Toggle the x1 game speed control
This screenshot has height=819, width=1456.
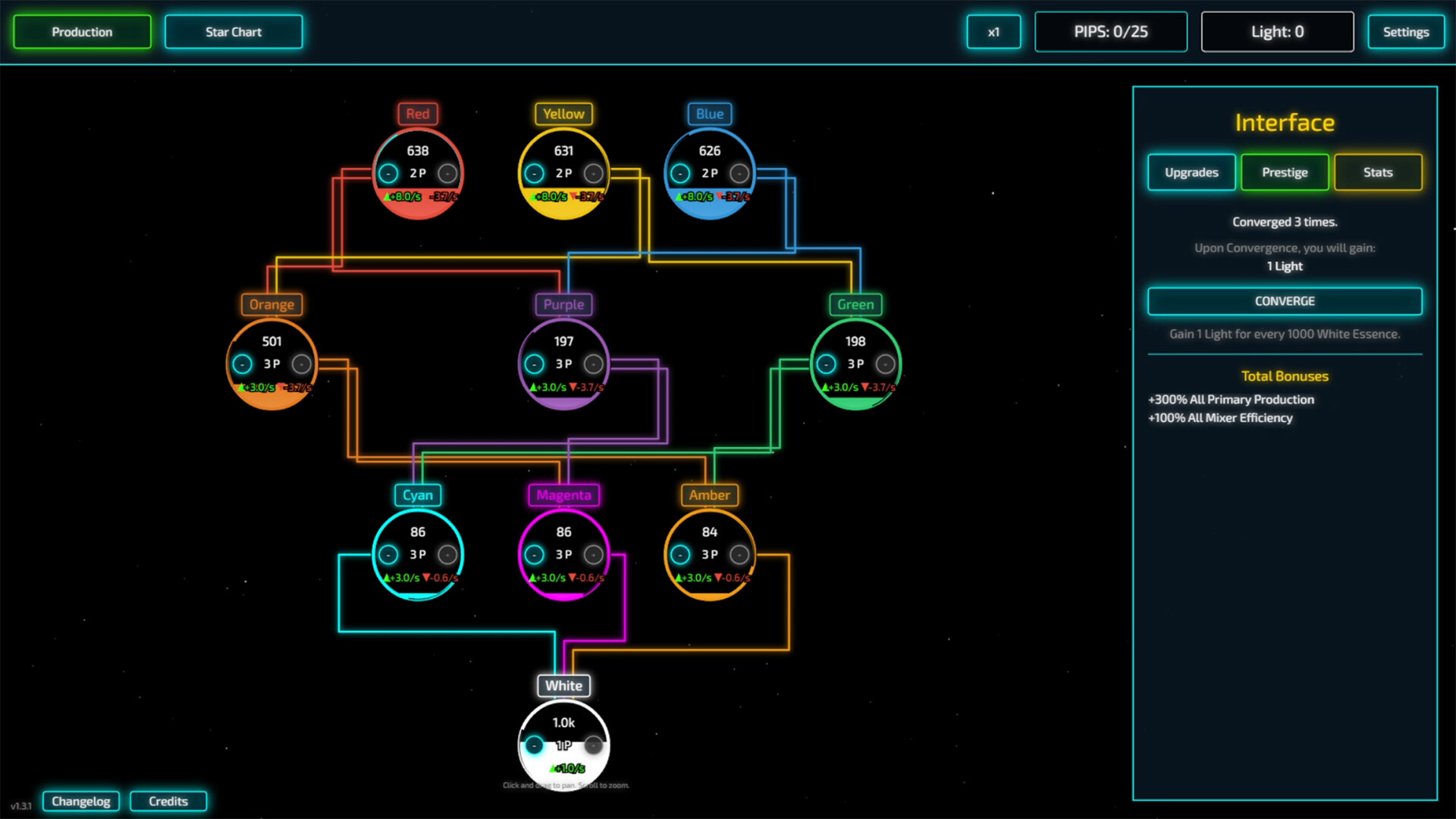pyautogui.click(x=993, y=32)
